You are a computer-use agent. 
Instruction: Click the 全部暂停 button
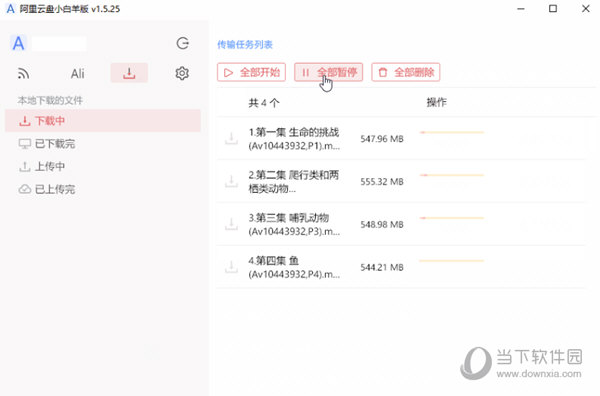pyautogui.click(x=328, y=72)
